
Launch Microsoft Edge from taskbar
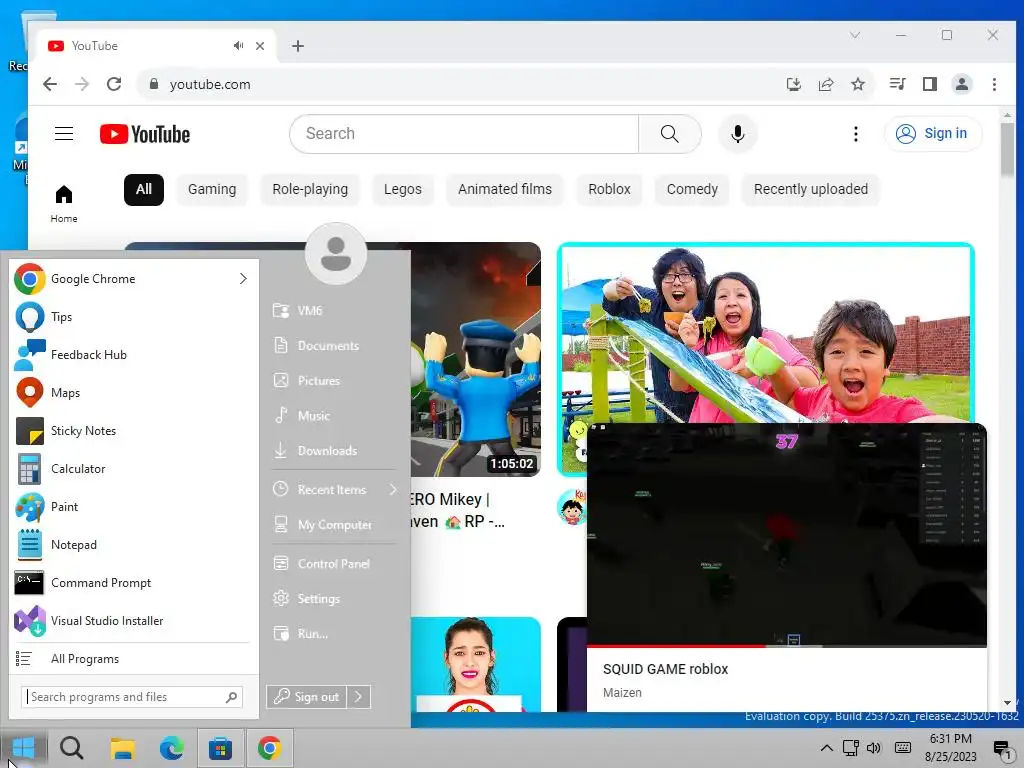(x=172, y=748)
